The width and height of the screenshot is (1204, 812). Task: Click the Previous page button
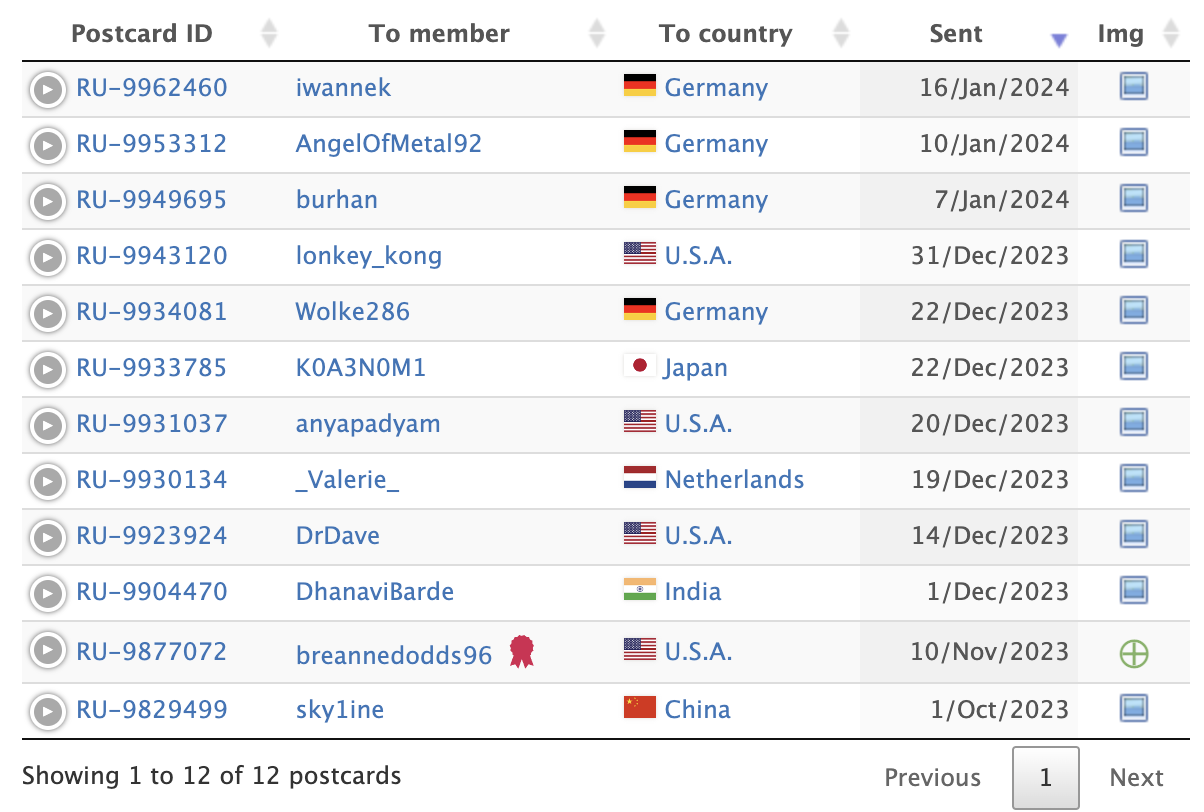pyautogui.click(x=932, y=777)
